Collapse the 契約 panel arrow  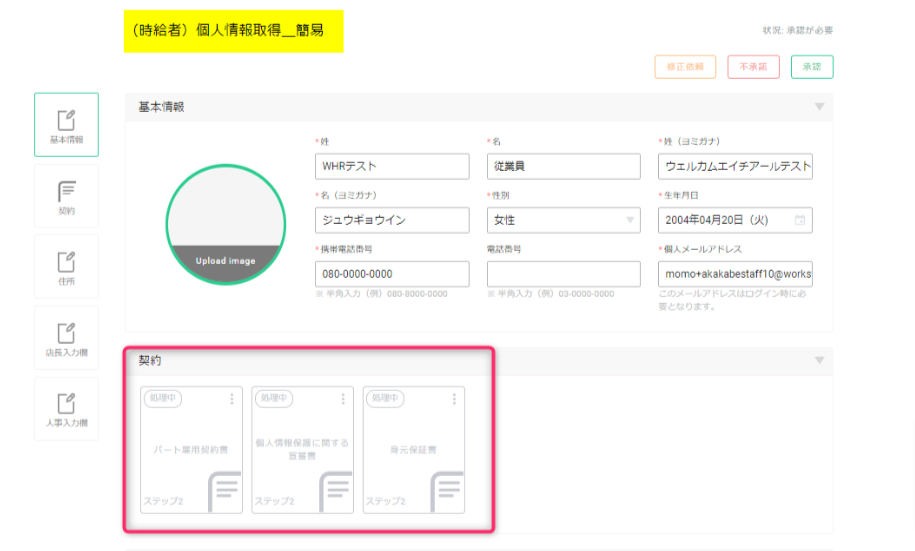(x=819, y=360)
